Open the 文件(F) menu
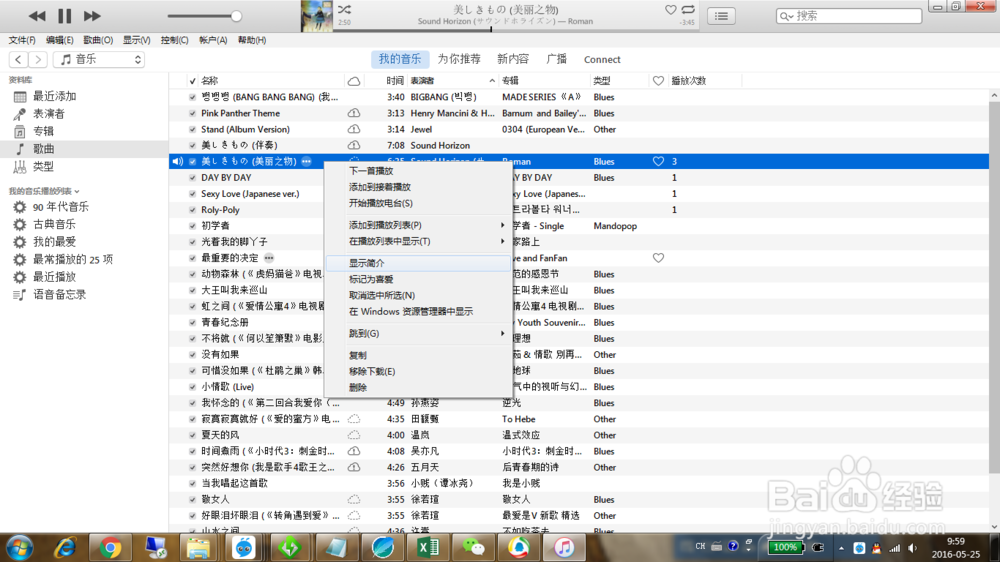 coord(22,40)
